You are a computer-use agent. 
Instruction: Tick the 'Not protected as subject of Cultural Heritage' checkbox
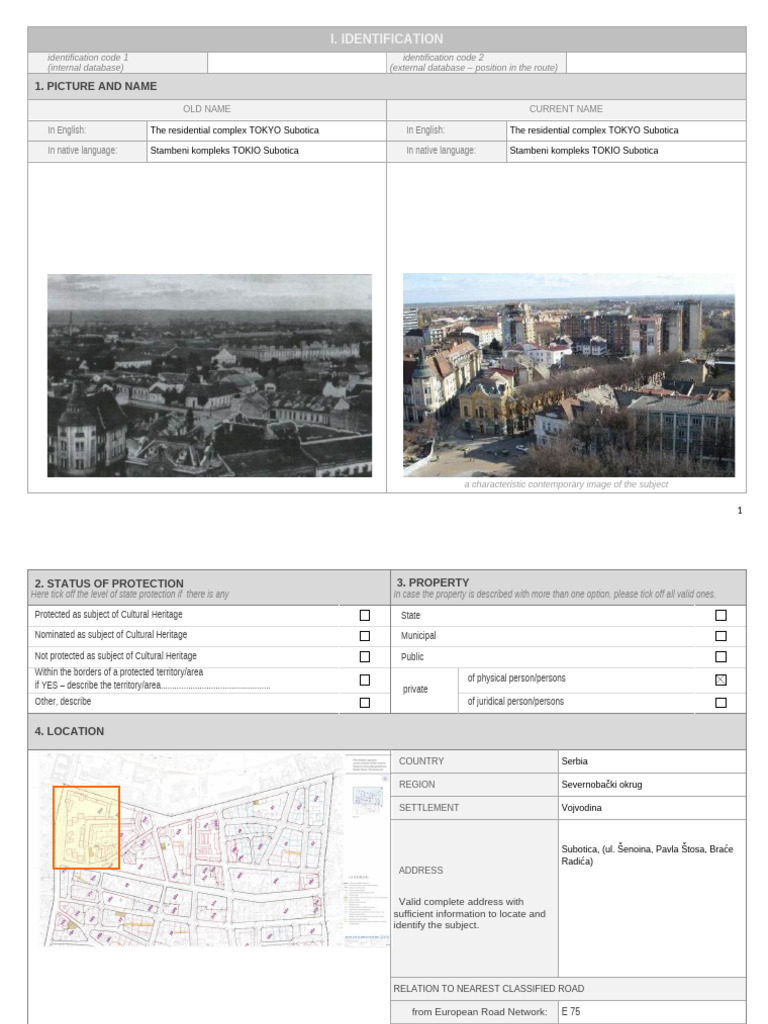pos(364,656)
